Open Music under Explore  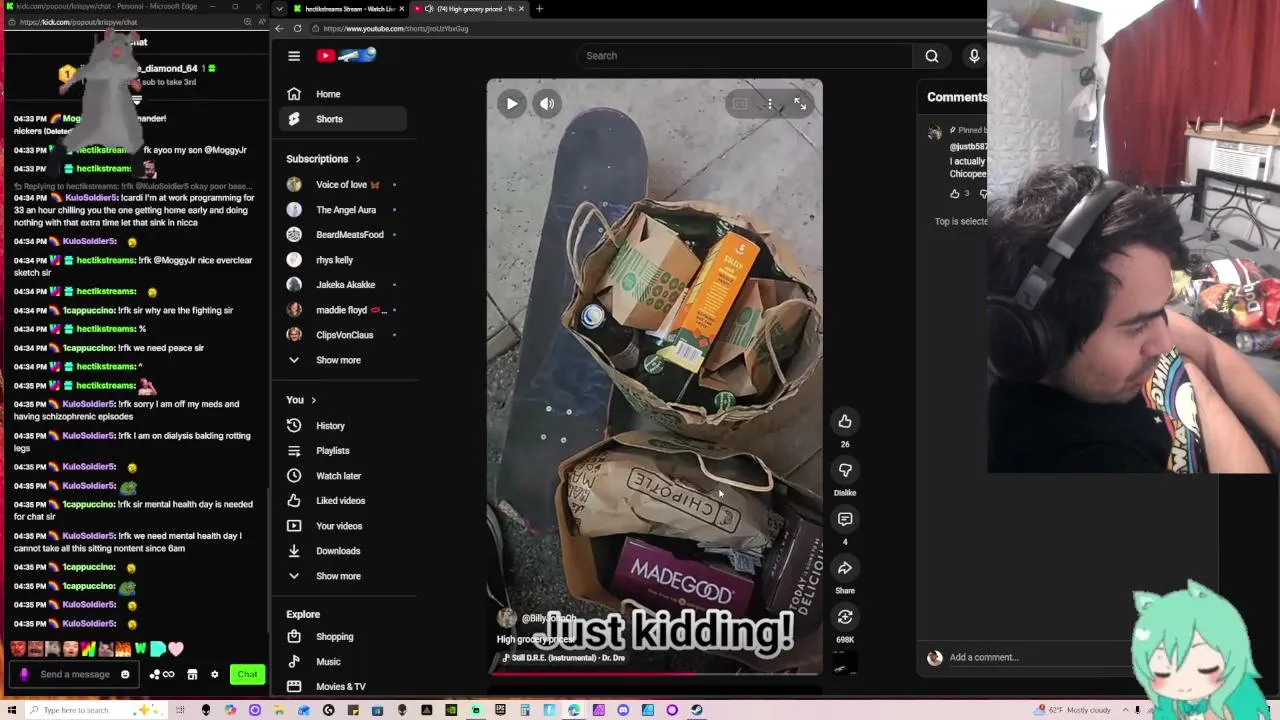[x=343, y=662]
